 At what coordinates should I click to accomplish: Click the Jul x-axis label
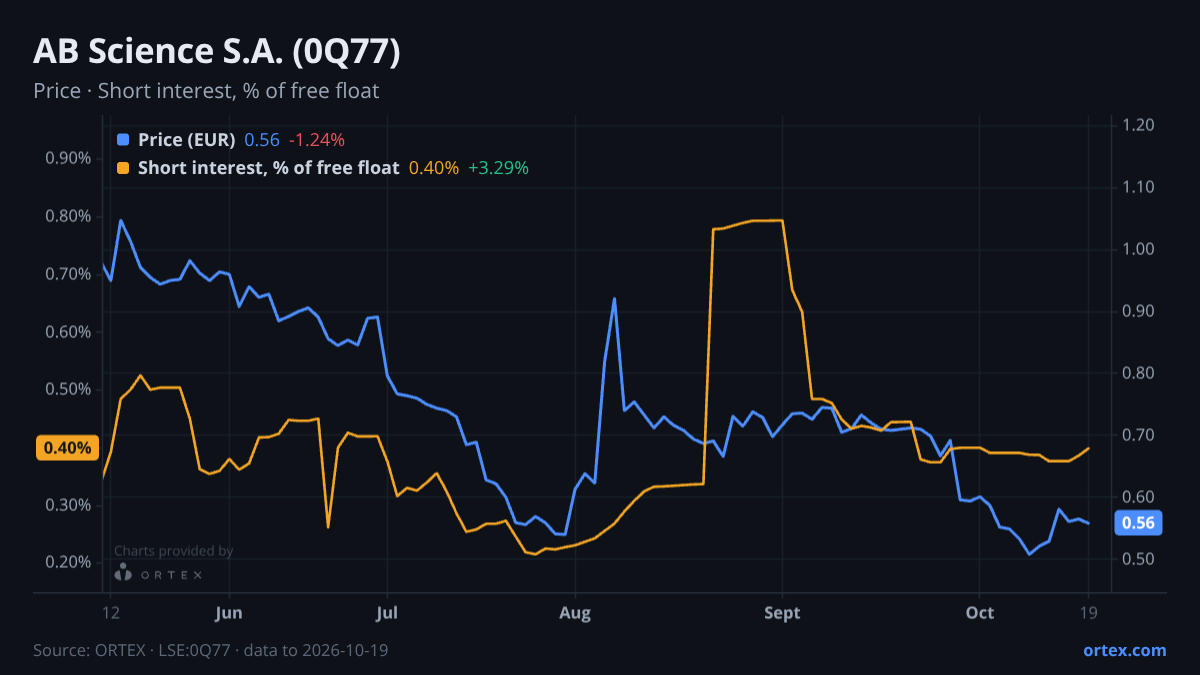387,613
